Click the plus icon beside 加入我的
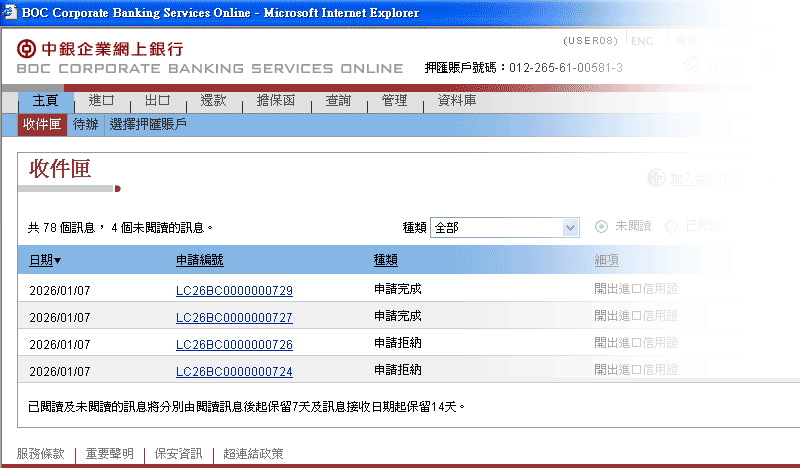Image resolution: width=800 pixels, height=468 pixels. click(655, 178)
